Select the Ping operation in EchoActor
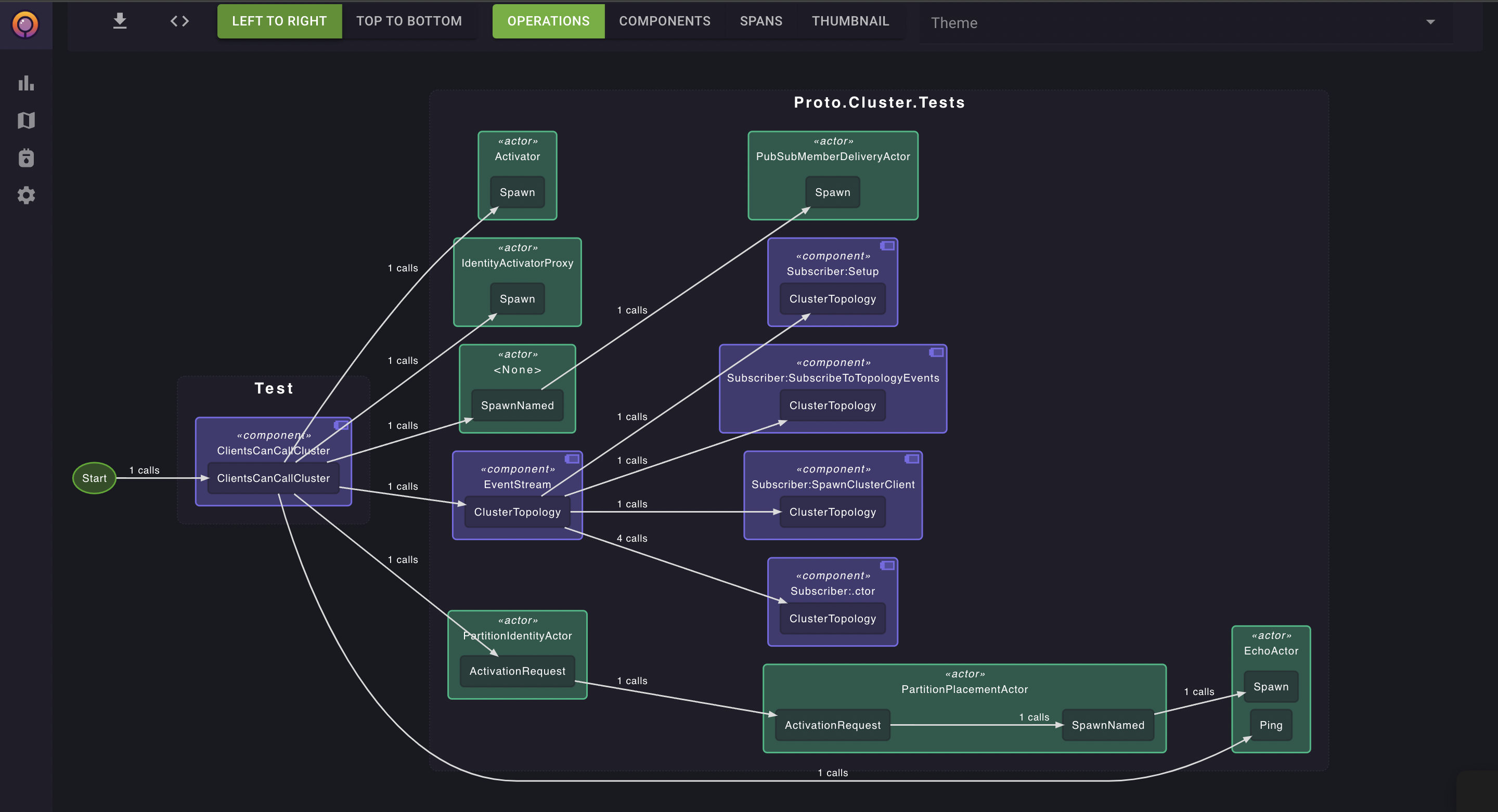Screen dimensions: 1498x812 click(1271, 725)
